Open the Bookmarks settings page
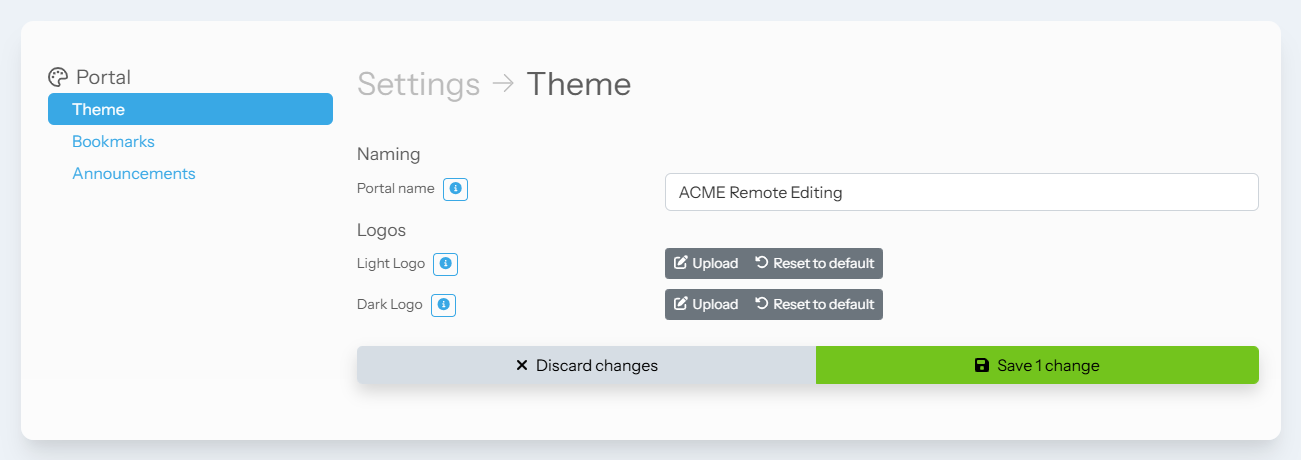The image size is (1301, 460). point(113,142)
